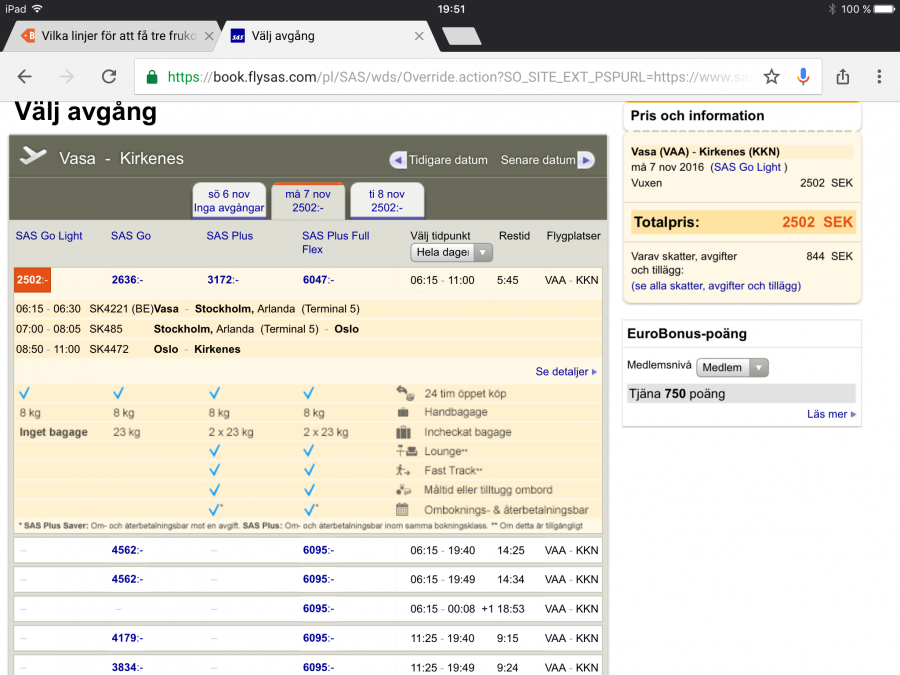
Task: Select the 'må 7 nov' date tab
Action: click(x=308, y=201)
